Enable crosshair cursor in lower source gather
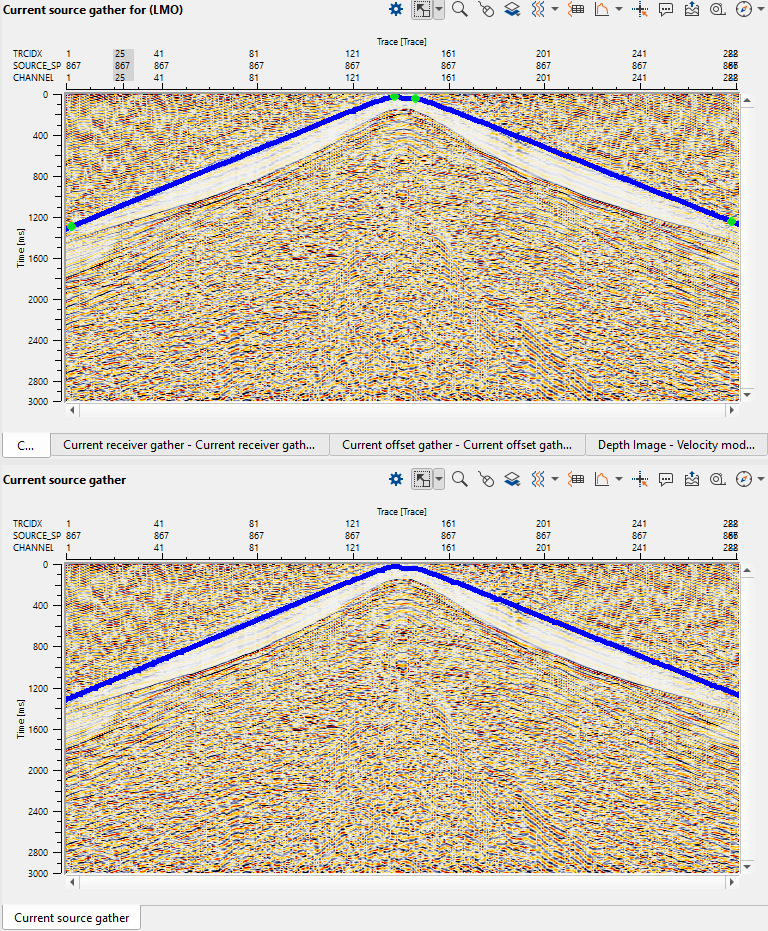This screenshot has width=768, height=931. coord(640,479)
